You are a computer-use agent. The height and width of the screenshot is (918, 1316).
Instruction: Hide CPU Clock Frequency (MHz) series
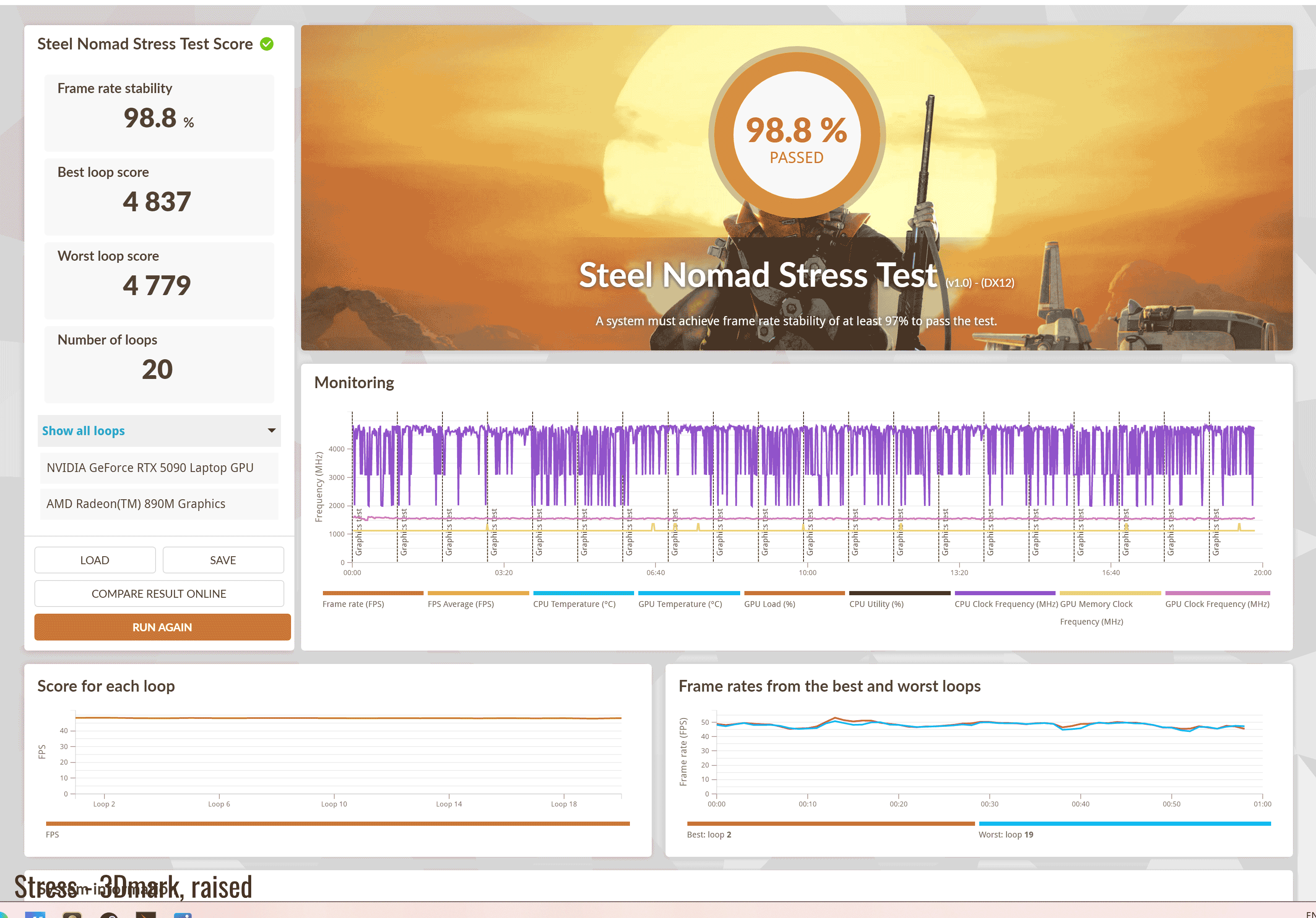tap(1005, 604)
